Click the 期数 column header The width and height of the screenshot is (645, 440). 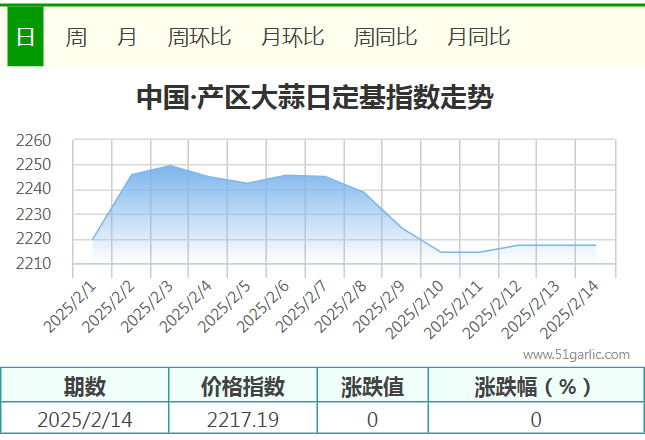pyautogui.click(x=85, y=386)
